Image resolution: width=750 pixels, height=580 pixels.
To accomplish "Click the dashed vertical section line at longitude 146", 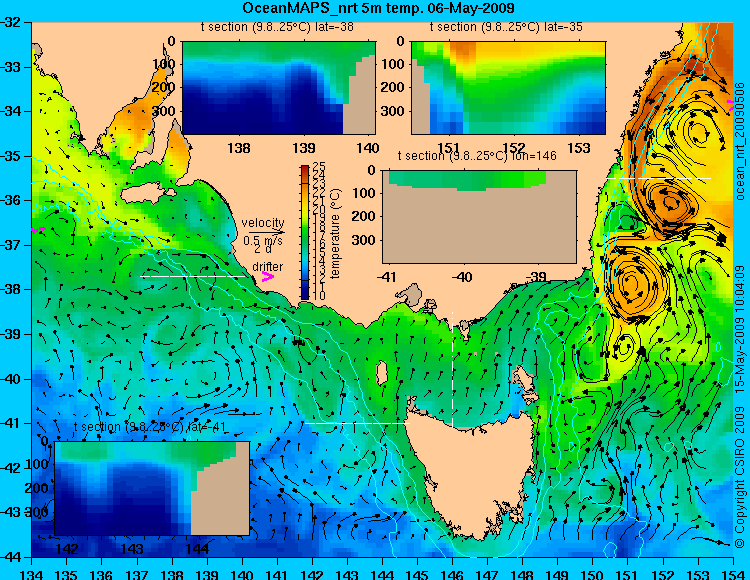I will tap(452, 369).
